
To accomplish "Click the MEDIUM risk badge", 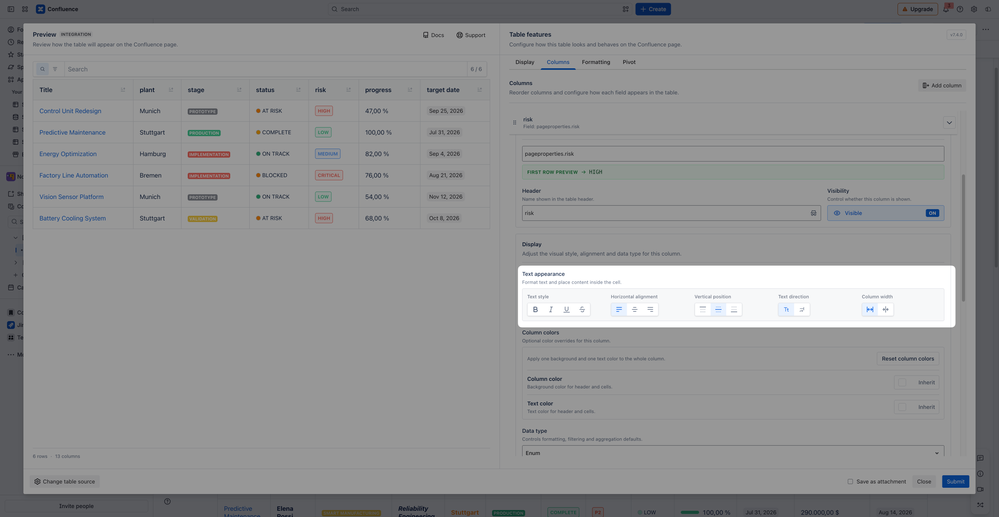I will point(327,154).
